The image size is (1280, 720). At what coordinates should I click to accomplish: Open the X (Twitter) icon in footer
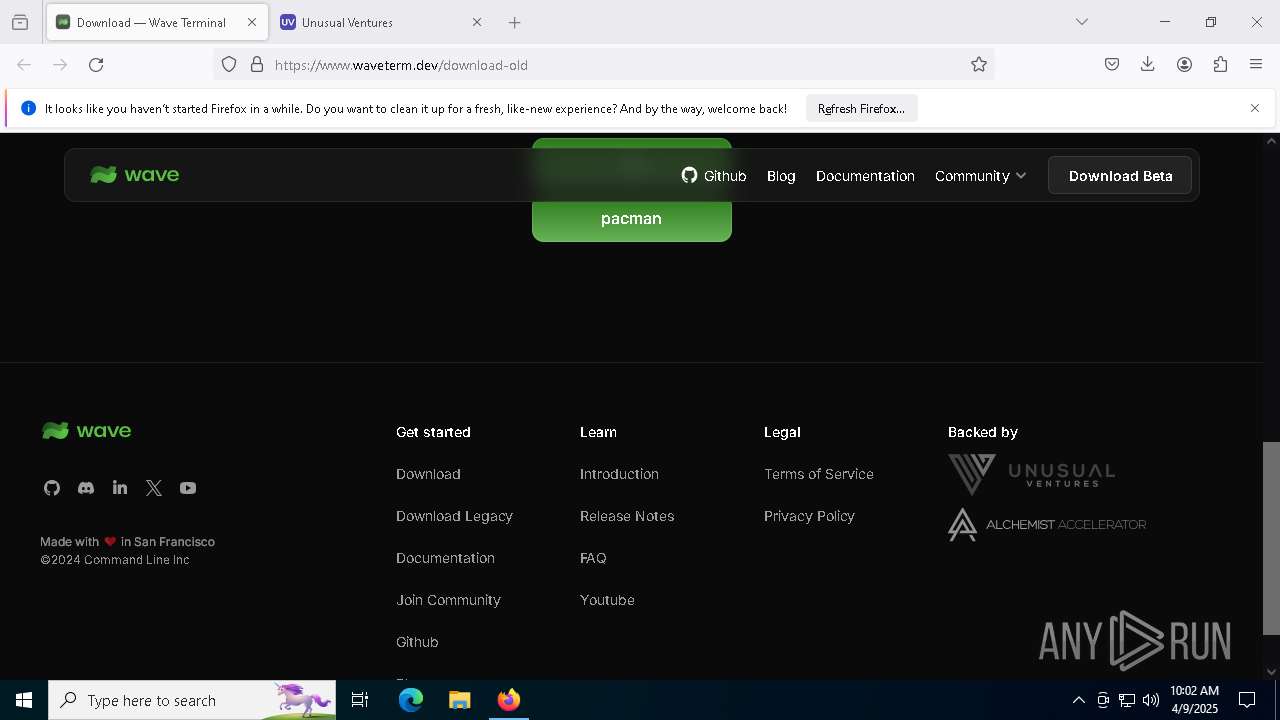click(x=154, y=488)
